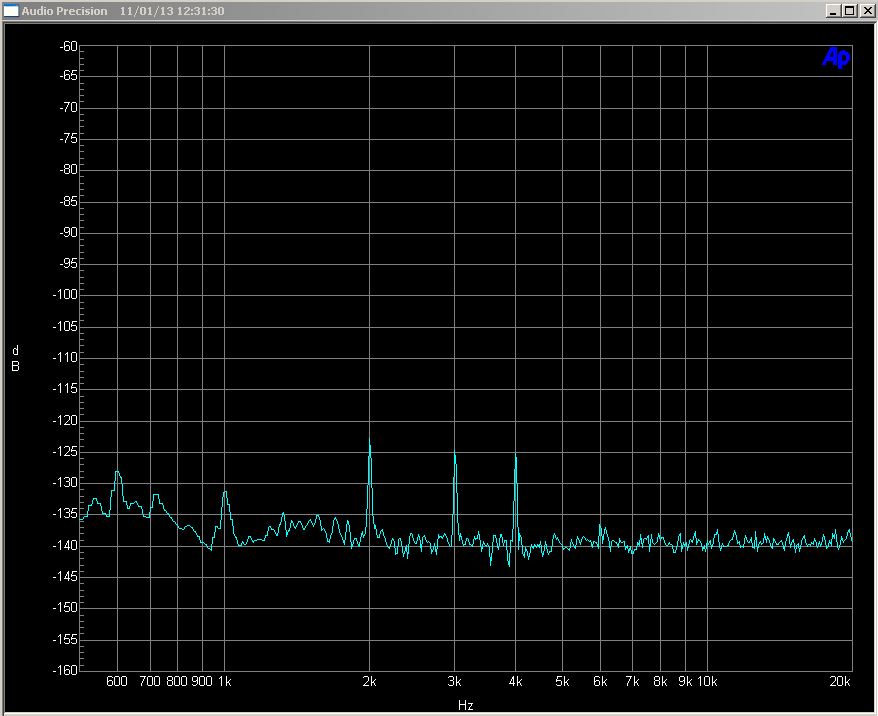Click the -100 dB axis label
Screen dimensions: 878x716
point(65,294)
